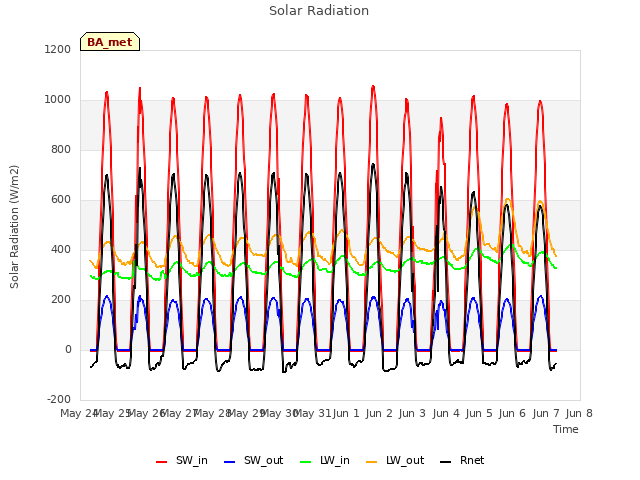Click the red SW_in legend swatch

[x=162, y=462]
